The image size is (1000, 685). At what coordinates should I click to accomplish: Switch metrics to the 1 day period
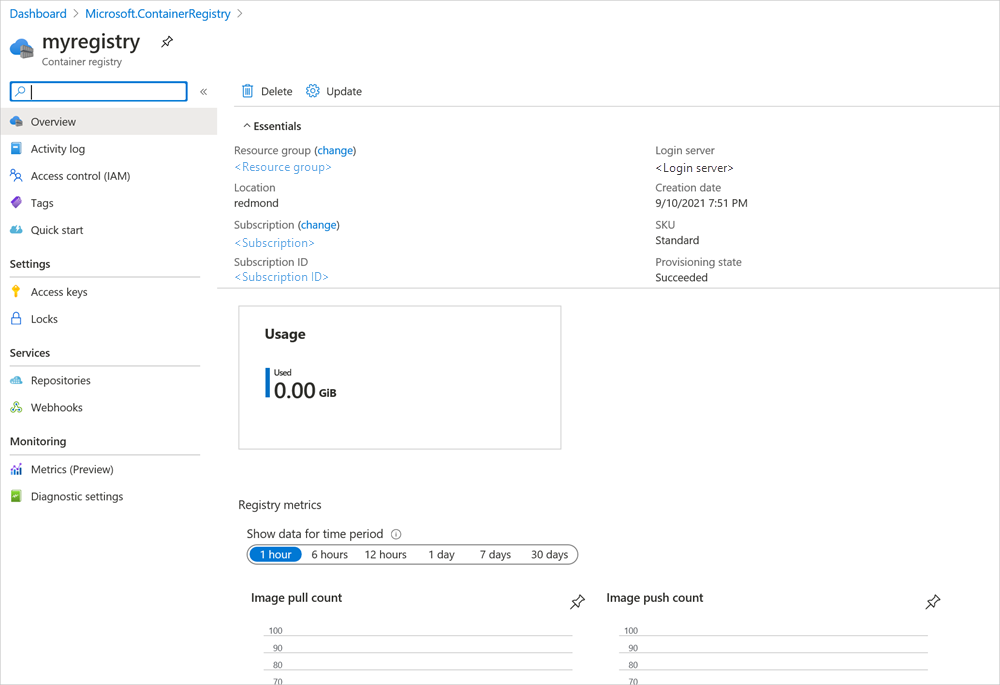[441, 554]
